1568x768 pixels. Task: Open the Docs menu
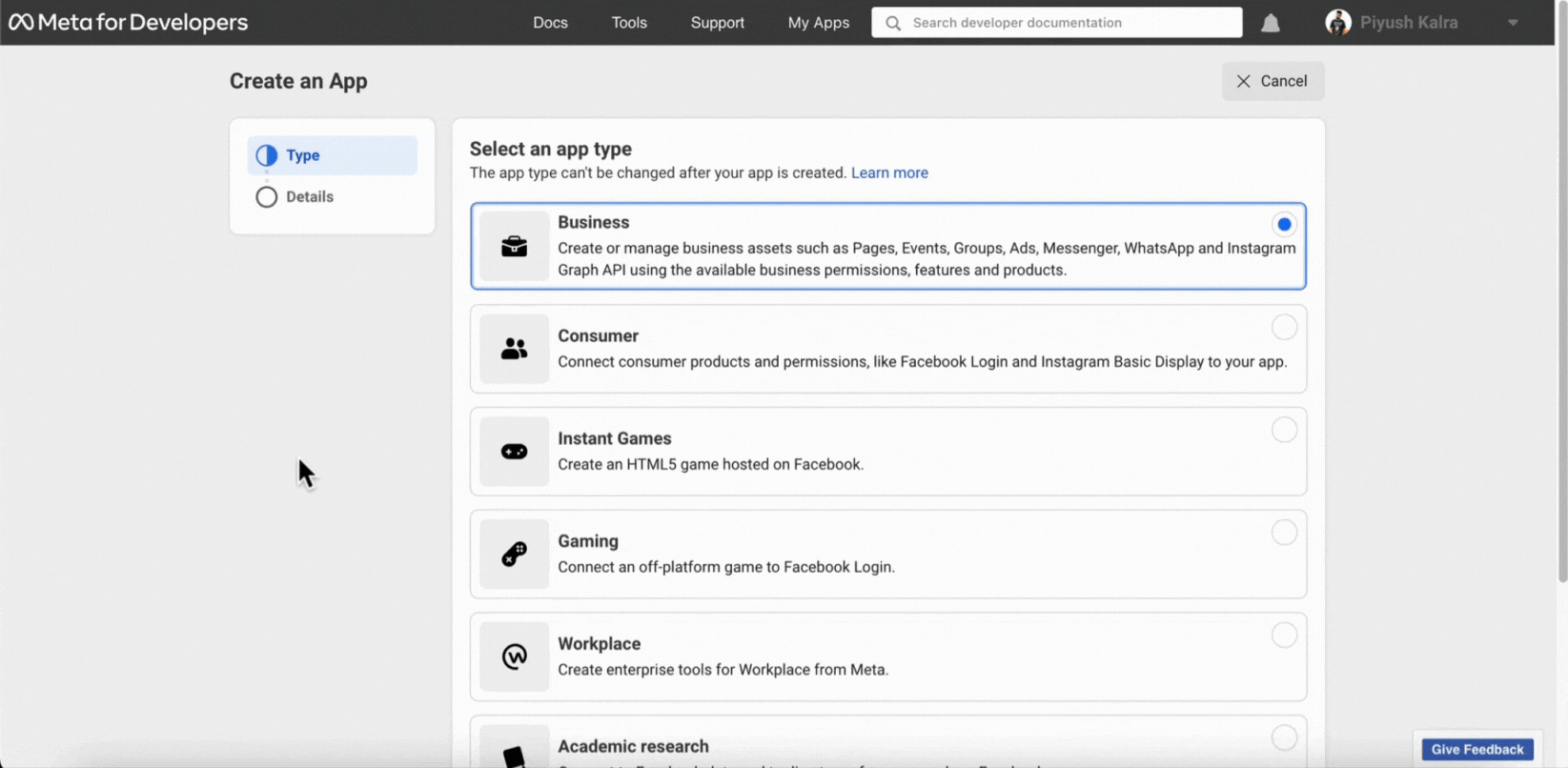550,23
